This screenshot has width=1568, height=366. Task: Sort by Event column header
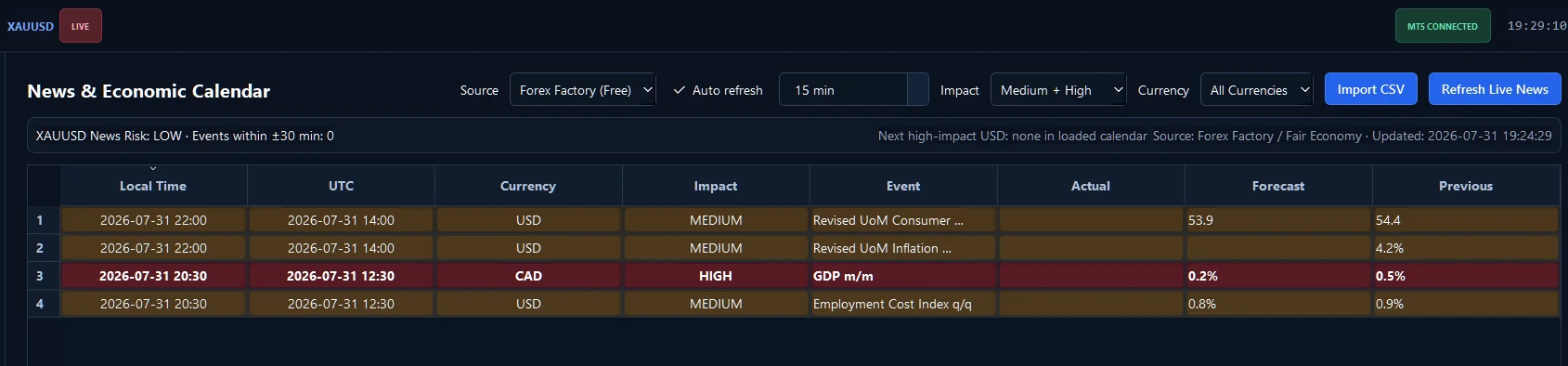903,186
